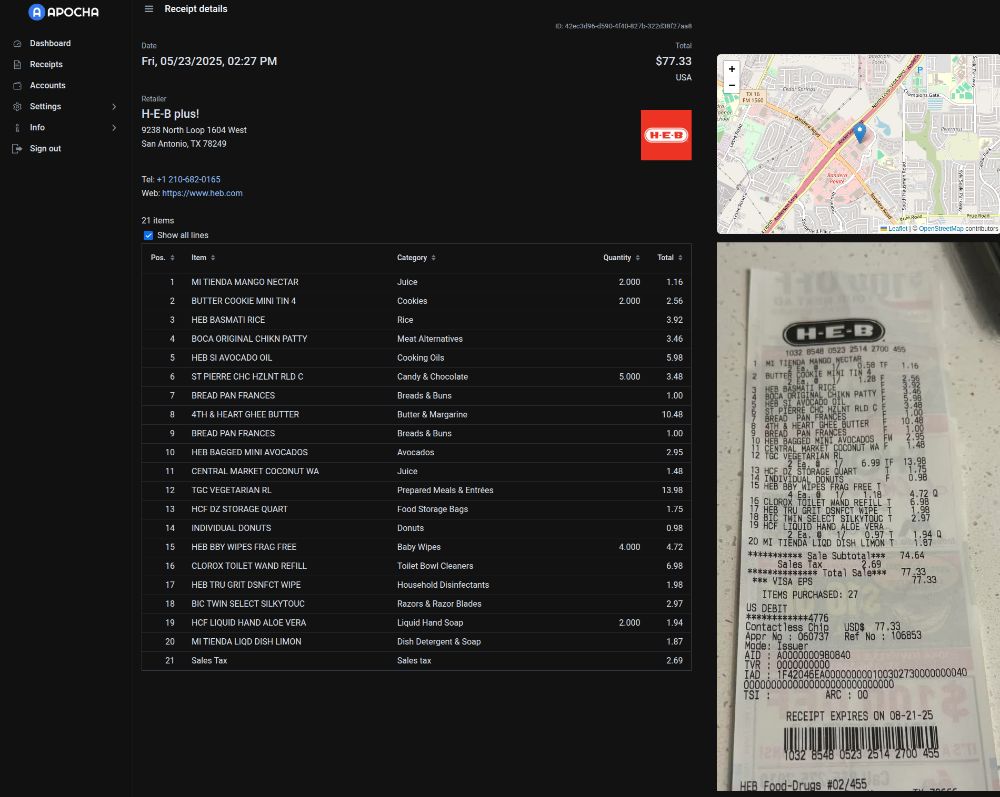Click INDIVIDUAL DONUTS item
Image resolution: width=1000 pixels, height=797 pixels.
tap(231, 528)
